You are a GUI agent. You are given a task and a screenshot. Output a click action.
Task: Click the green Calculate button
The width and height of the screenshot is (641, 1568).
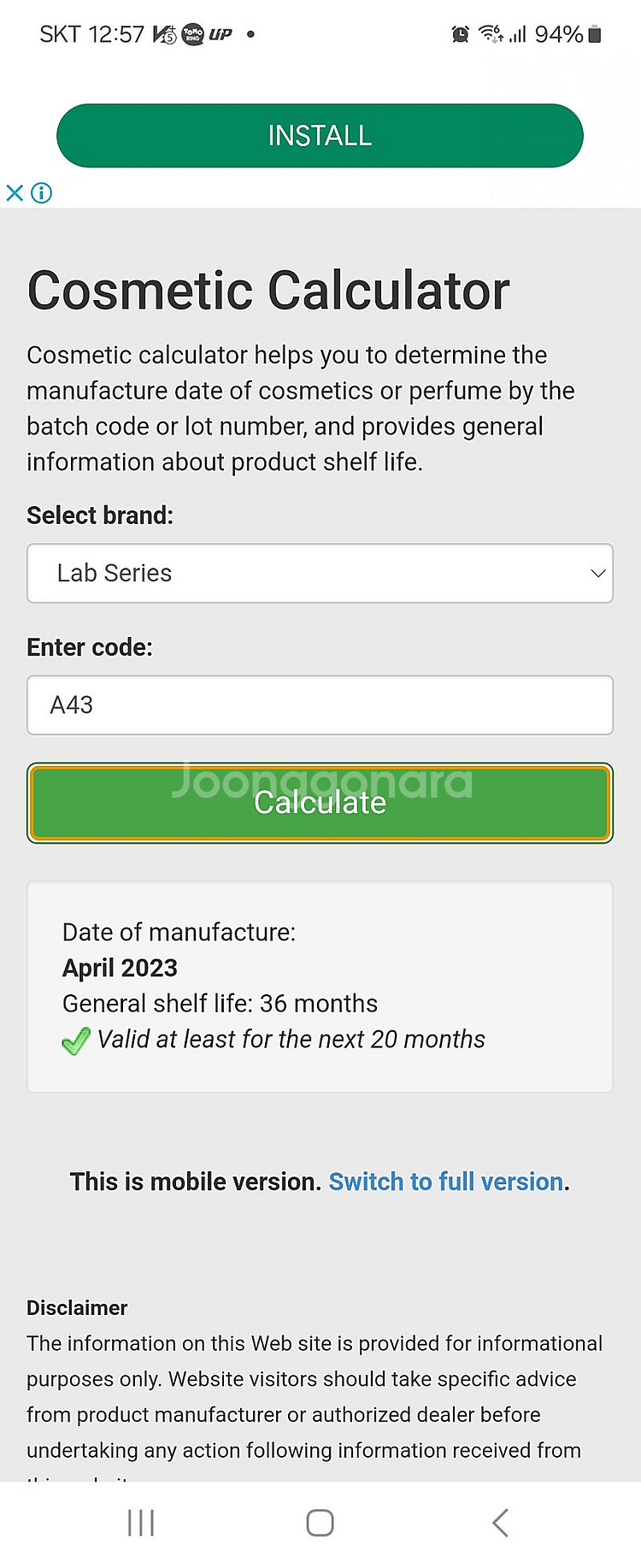[320, 803]
